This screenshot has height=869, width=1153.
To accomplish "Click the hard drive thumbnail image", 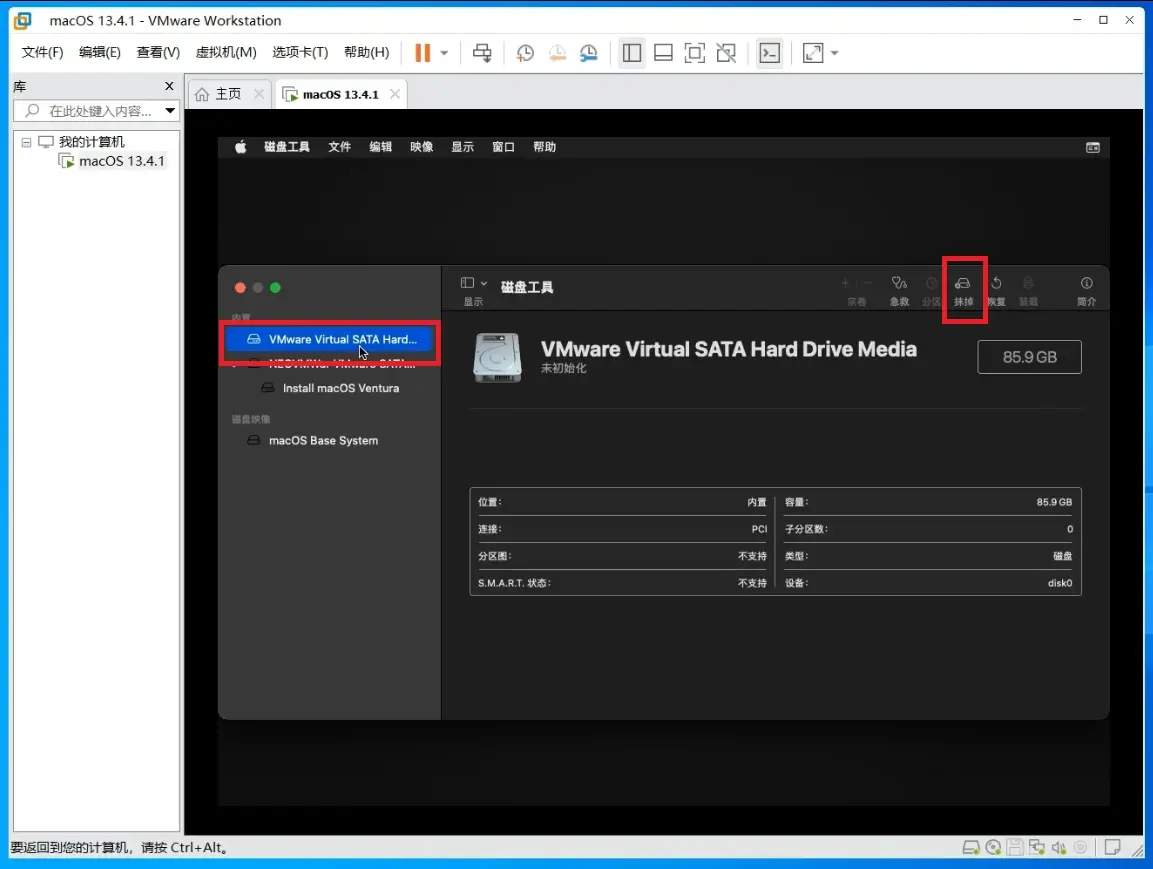I will (x=497, y=357).
